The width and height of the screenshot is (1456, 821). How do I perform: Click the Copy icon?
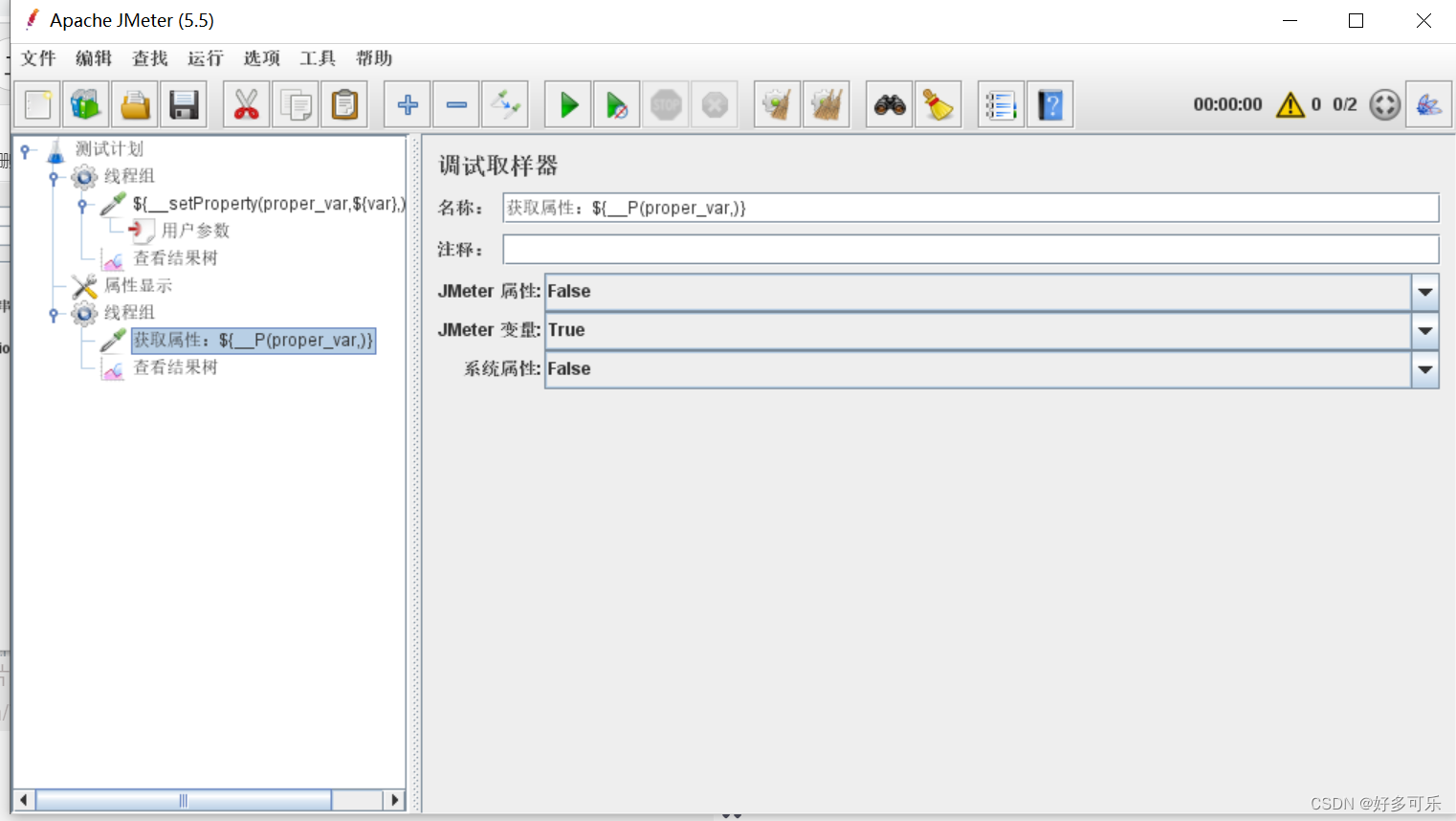(296, 104)
